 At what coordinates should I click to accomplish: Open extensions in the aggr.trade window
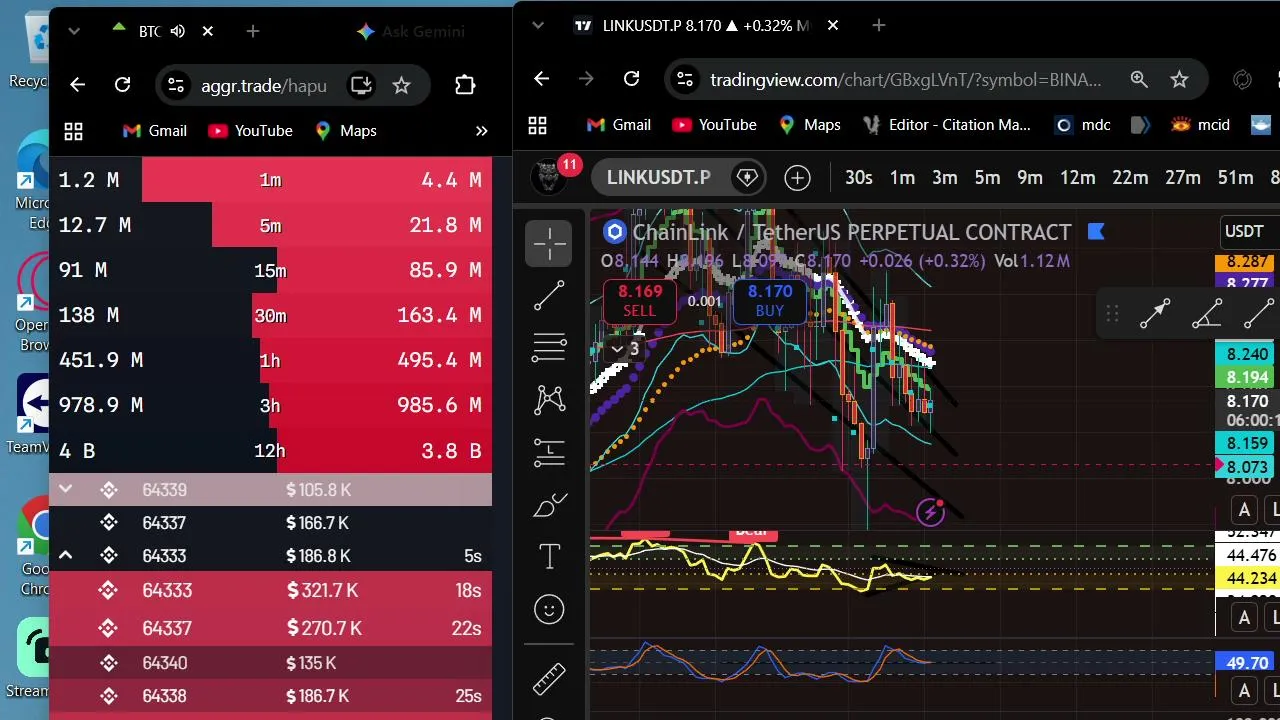(x=465, y=85)
